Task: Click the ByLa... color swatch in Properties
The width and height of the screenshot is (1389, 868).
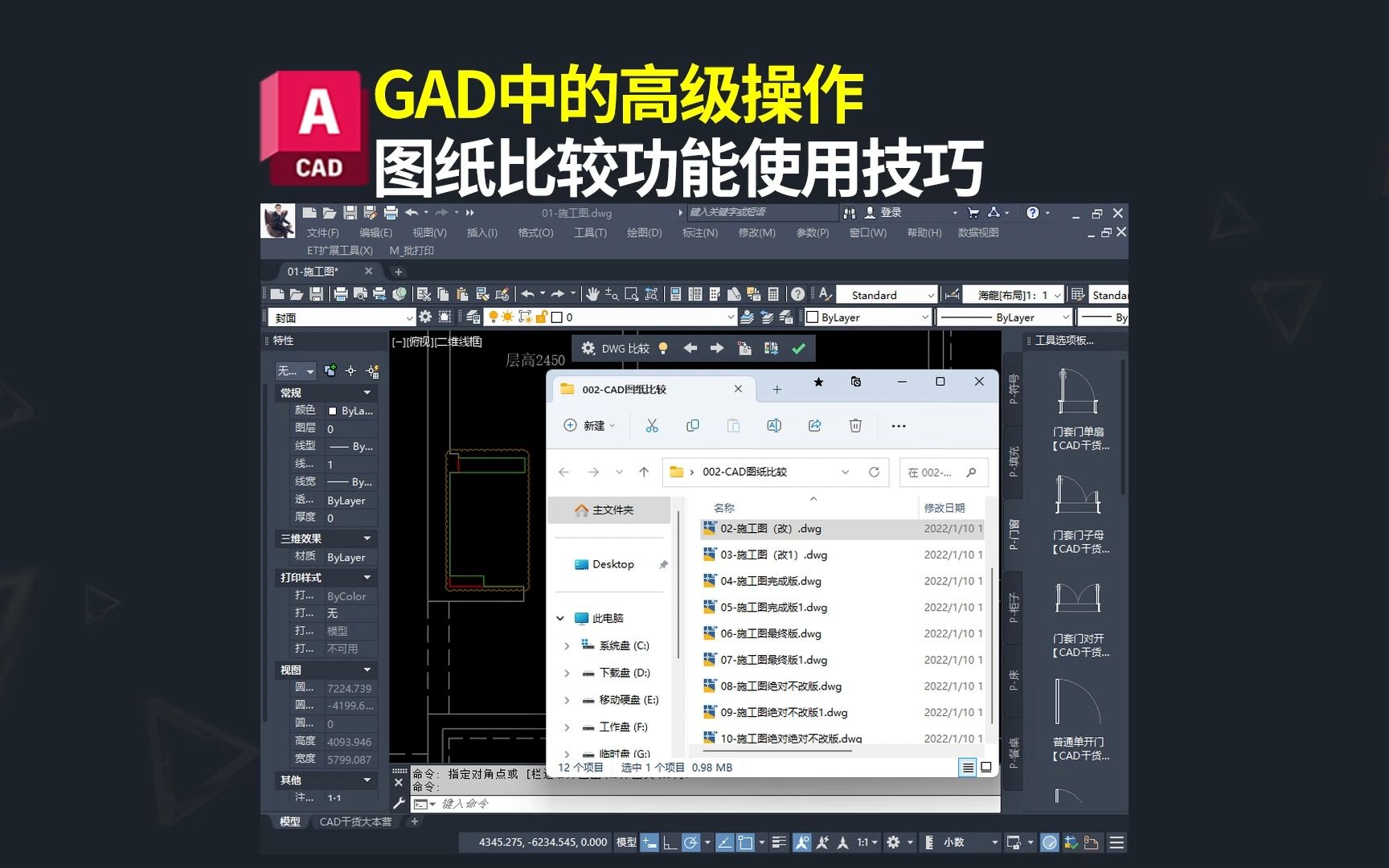Action: click(332, 411)
